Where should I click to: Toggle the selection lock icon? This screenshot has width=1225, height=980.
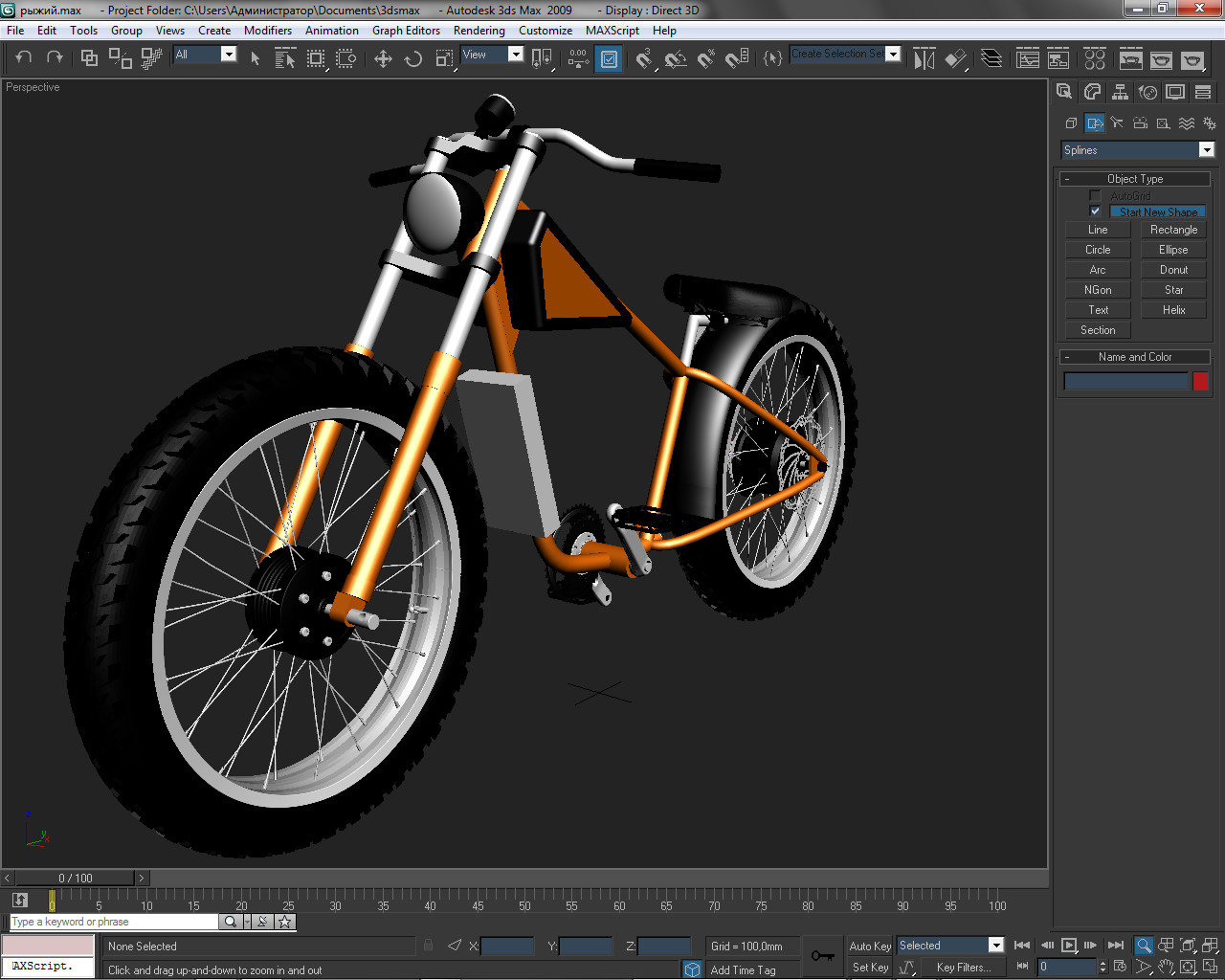(x=428, y=946)
